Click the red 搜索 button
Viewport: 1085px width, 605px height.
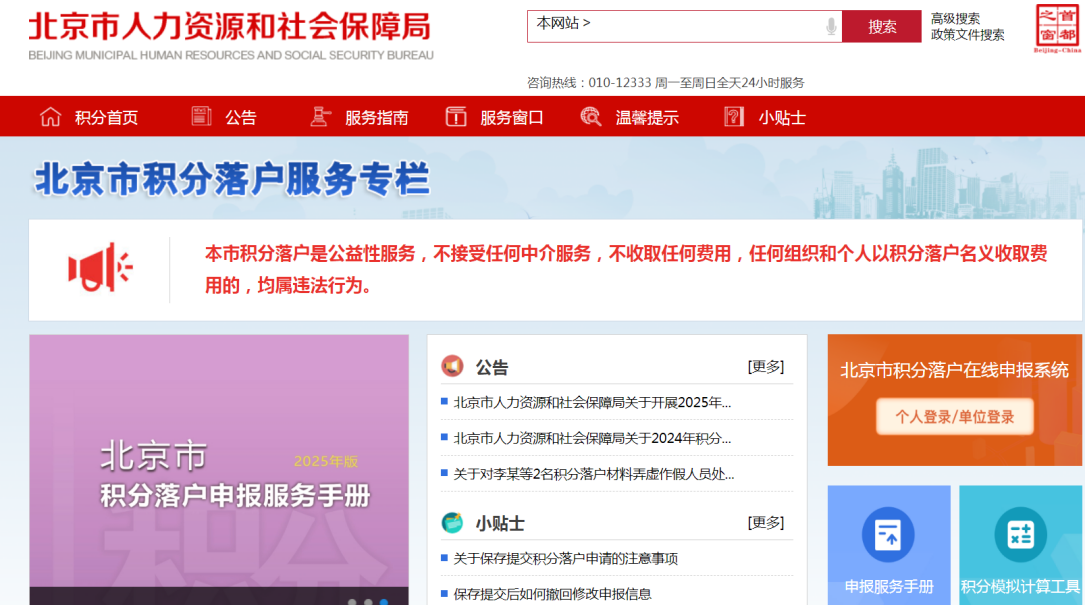pyautogui.click(x=882, y=26)
